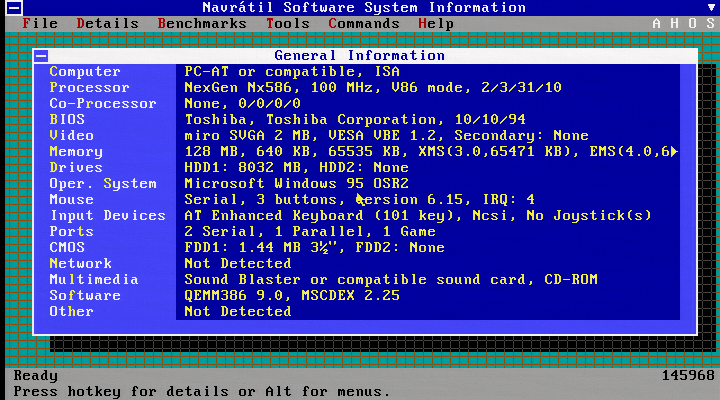Image resolution: width=720 pixels, height=400 pixels.
Task: Click the AT Enhanced Keyboard value
Action: 418,215
